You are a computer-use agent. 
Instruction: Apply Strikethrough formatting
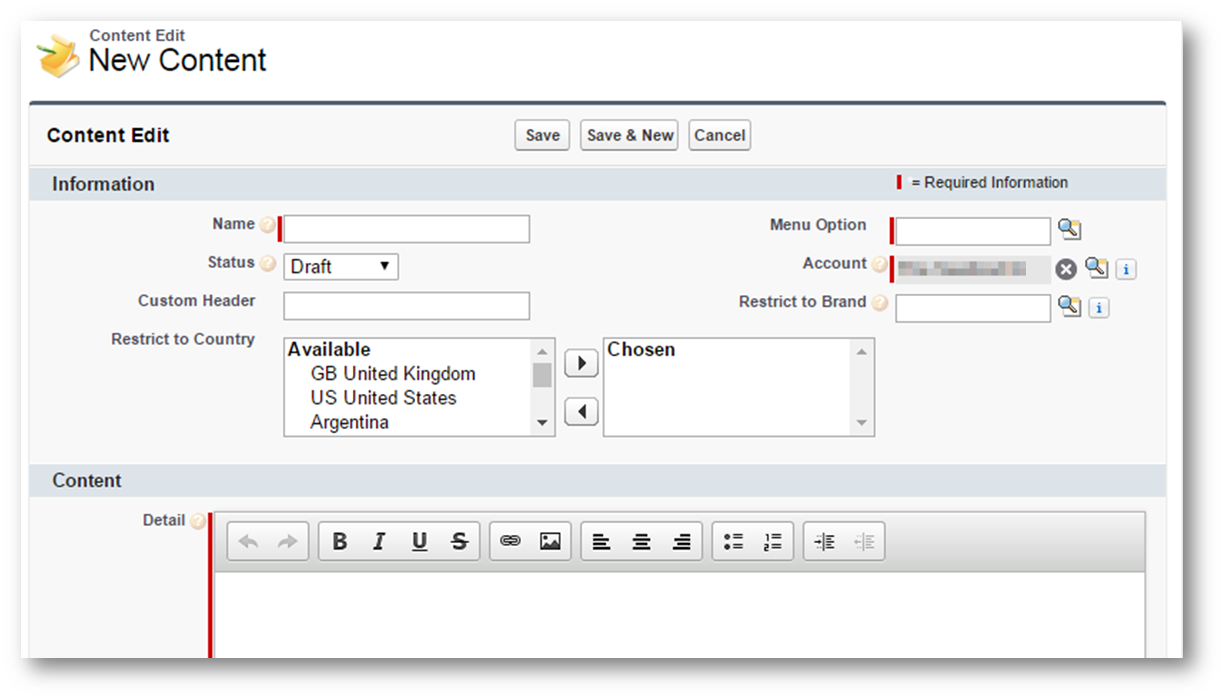tap(459, 542)
